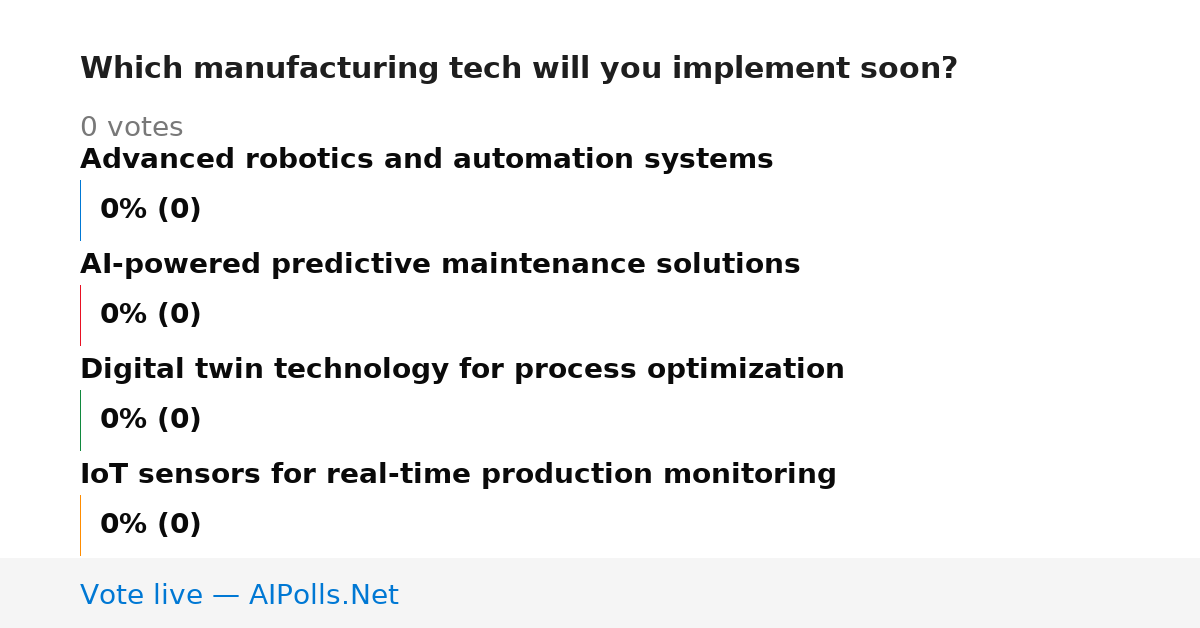The image size is (1200, 628).
Task: Click 0% (0) result for IoT sensors
Action: (x=150, y=525)
